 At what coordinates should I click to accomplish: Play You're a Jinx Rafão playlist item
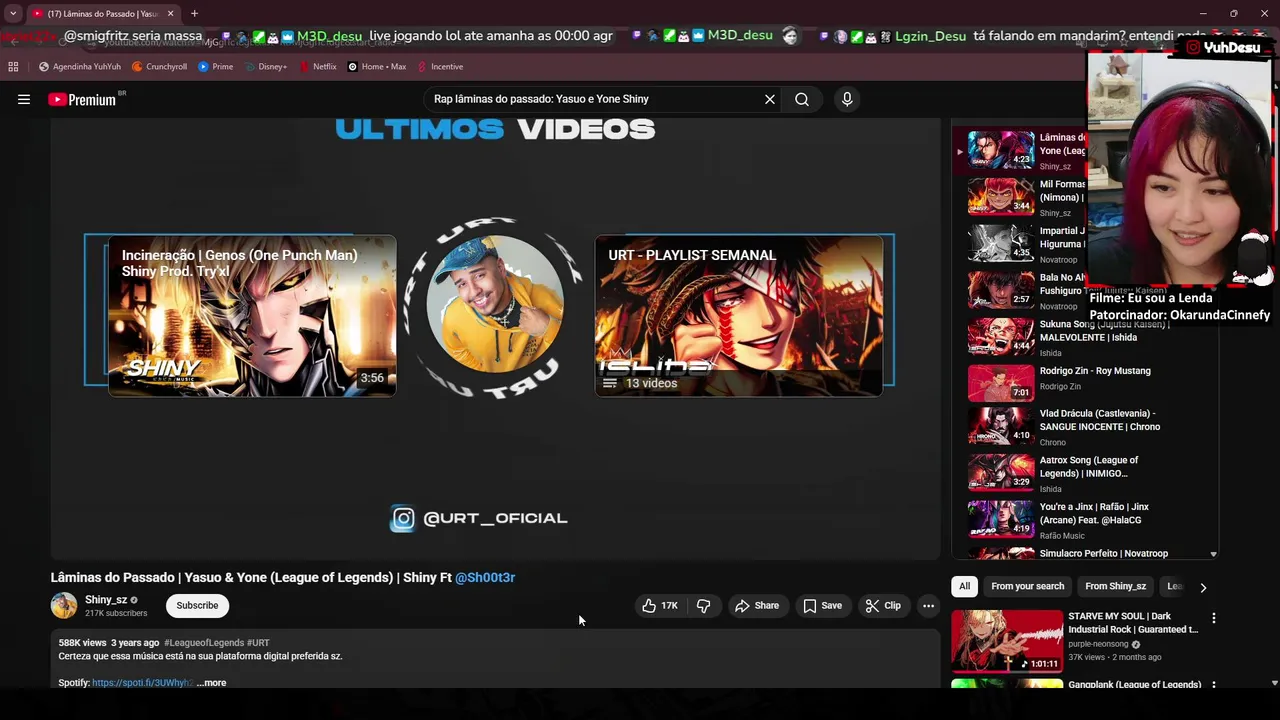click(x=1085, y=520)
